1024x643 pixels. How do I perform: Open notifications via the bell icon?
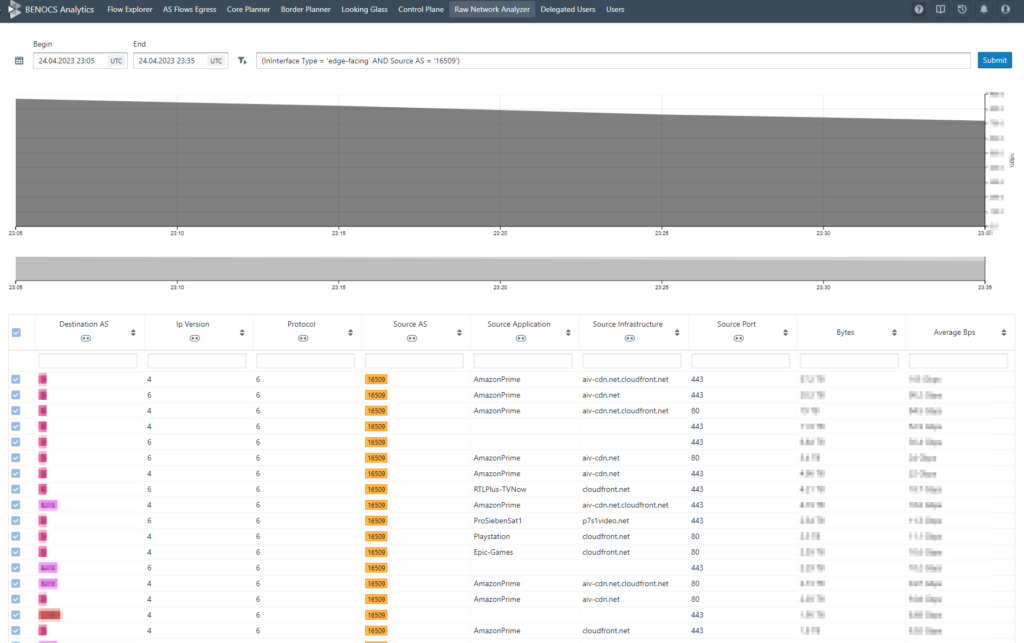point(983,10)
